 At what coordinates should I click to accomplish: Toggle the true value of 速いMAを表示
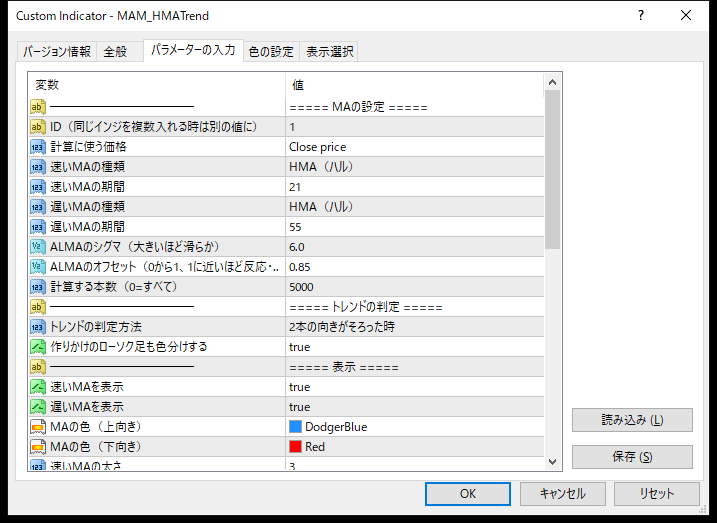tap(415, 387)
